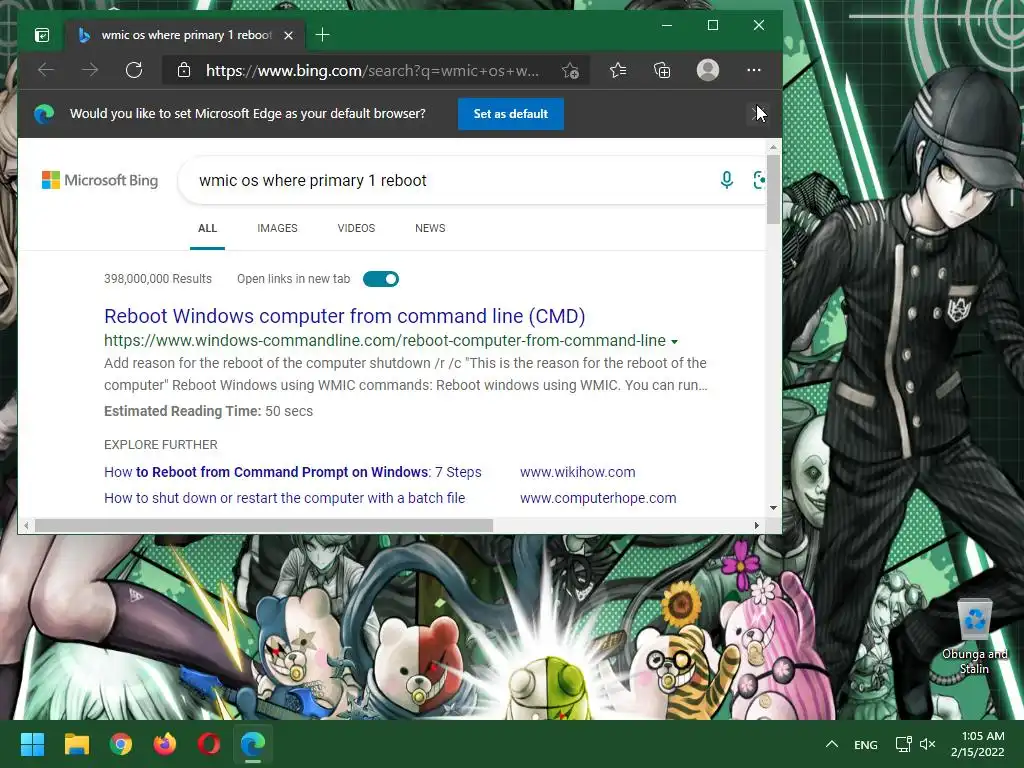Open File Explorer from the taskbar
This screenshot has width=1024, height=768.
point(76,744)
